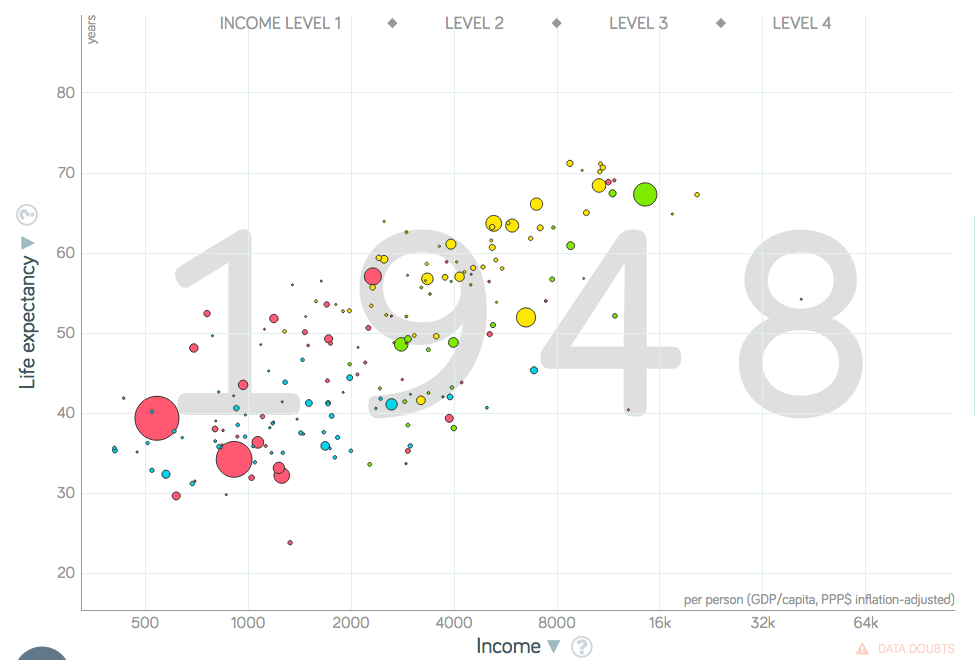Click the Life expectancy y-axis title text

28,322
